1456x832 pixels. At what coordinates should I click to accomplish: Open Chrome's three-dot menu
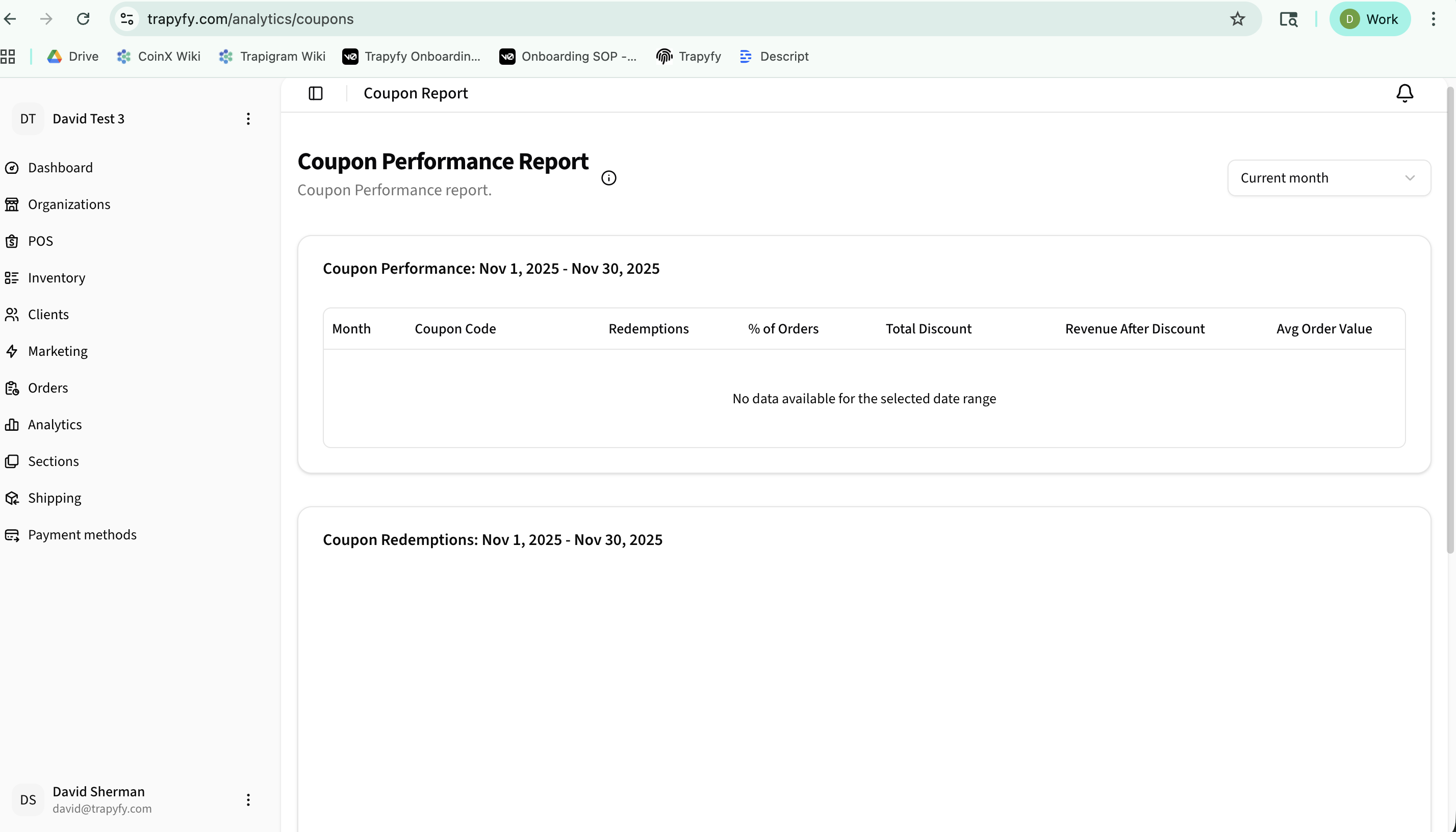click(x=1433, y=19)
